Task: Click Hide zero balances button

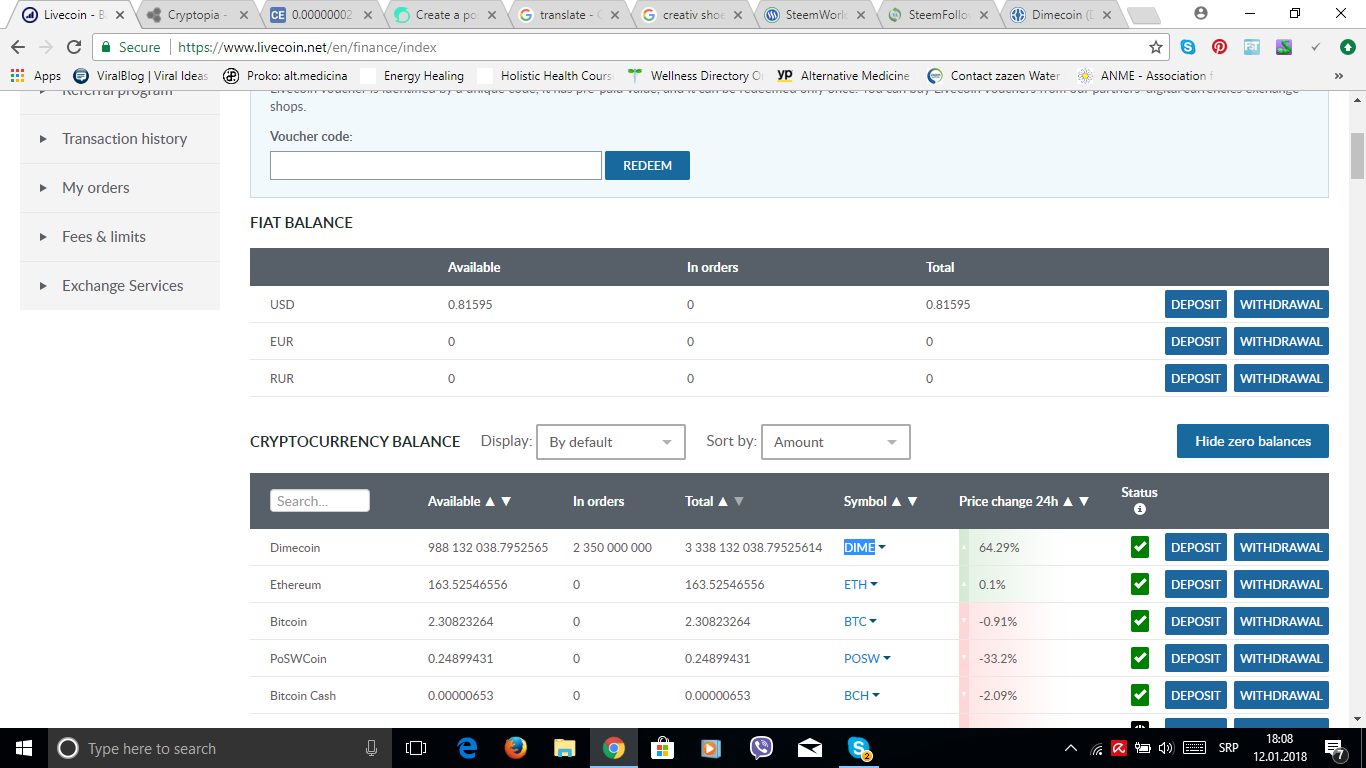Action: (x=1253, y=441)
